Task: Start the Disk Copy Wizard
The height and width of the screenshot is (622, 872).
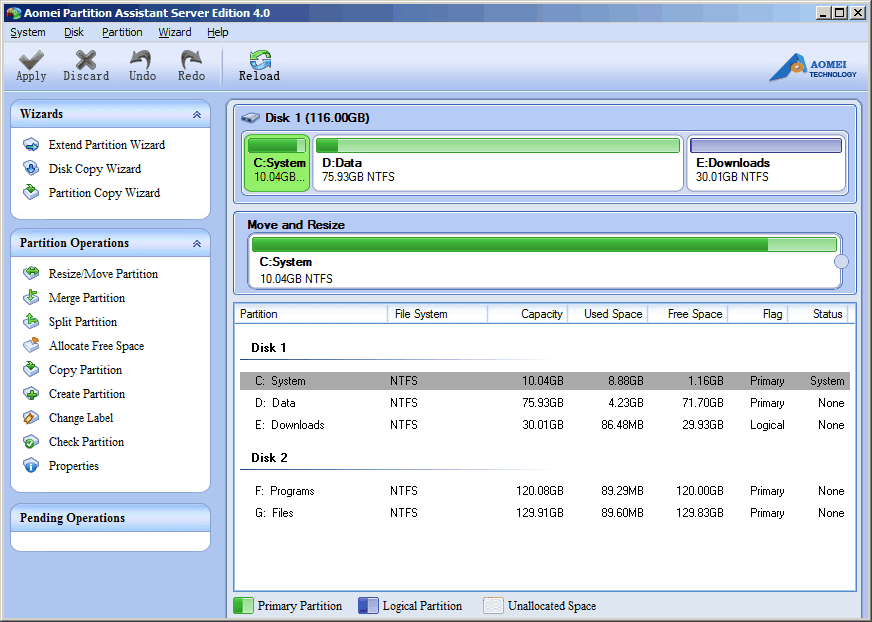Action: pyautogui.click(x=94, y=169)
